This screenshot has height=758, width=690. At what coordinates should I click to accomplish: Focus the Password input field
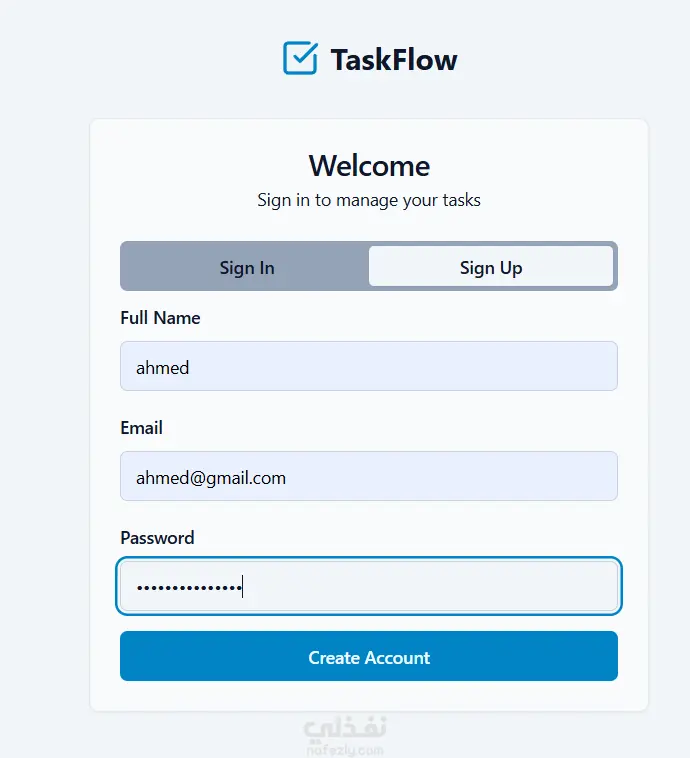(430, 586)
